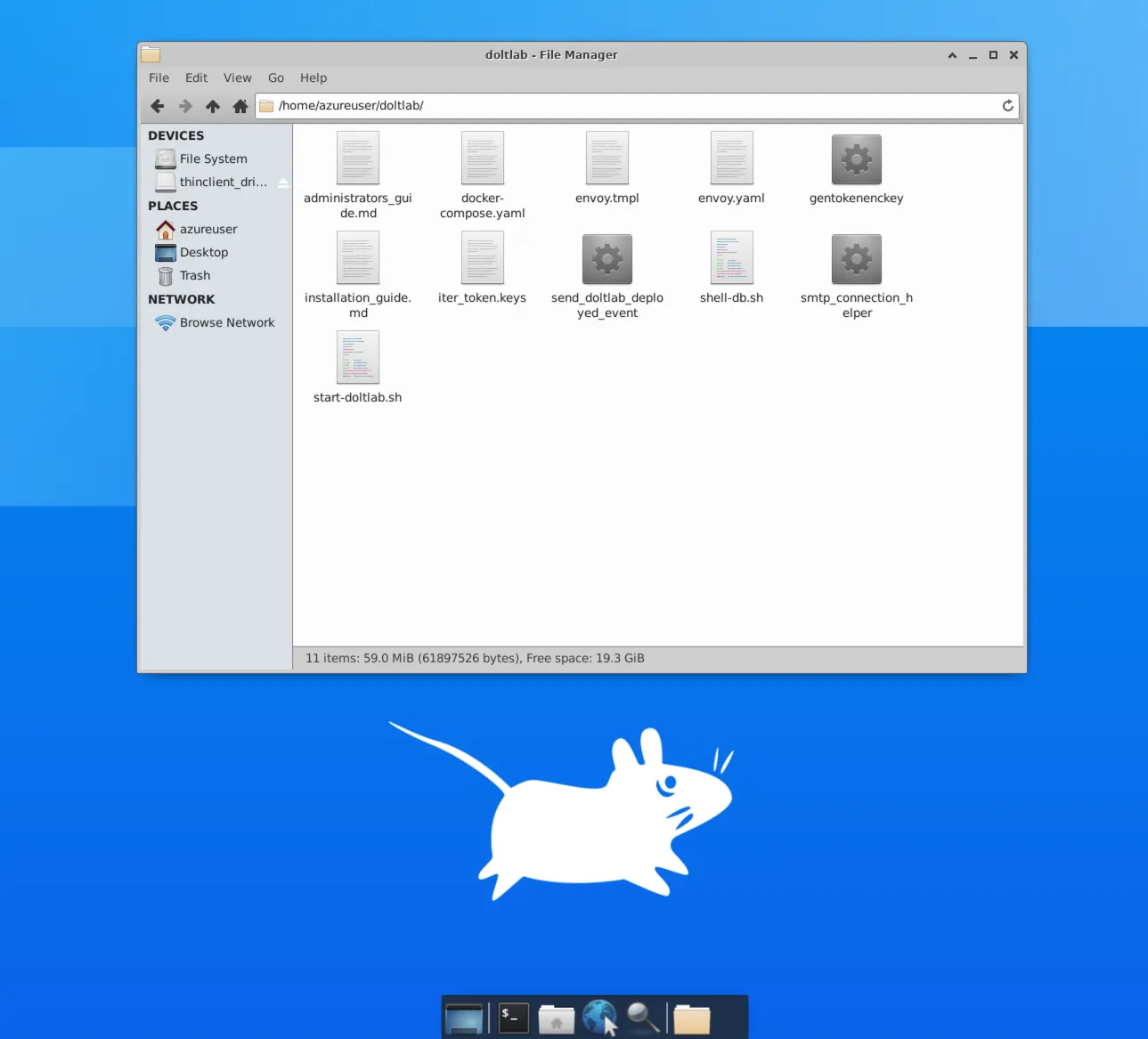Open home directory via house icon
Viewport: 1148px width, 1039px height.
240,106
